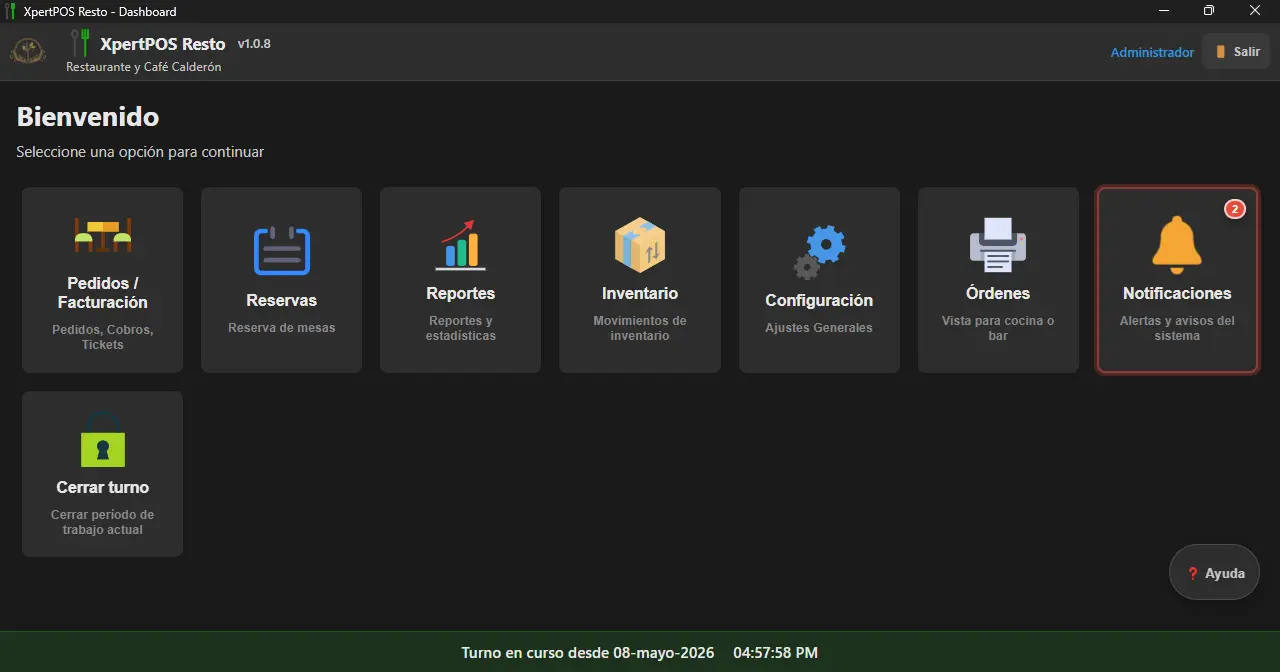Click the Cerrar turno padlock icon

pos(102,439)
